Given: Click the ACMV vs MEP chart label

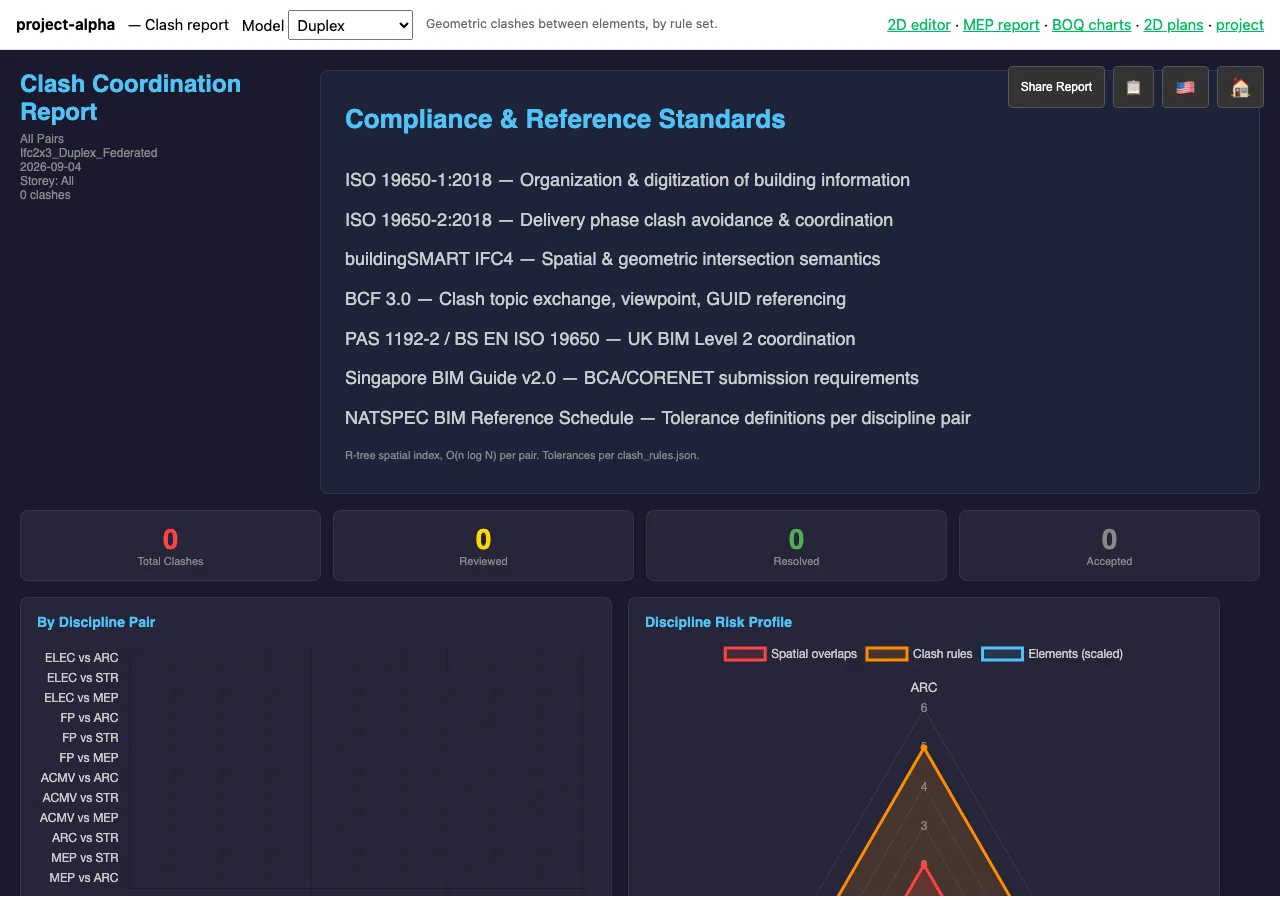Looking at the screenshot, I should 79,818.
